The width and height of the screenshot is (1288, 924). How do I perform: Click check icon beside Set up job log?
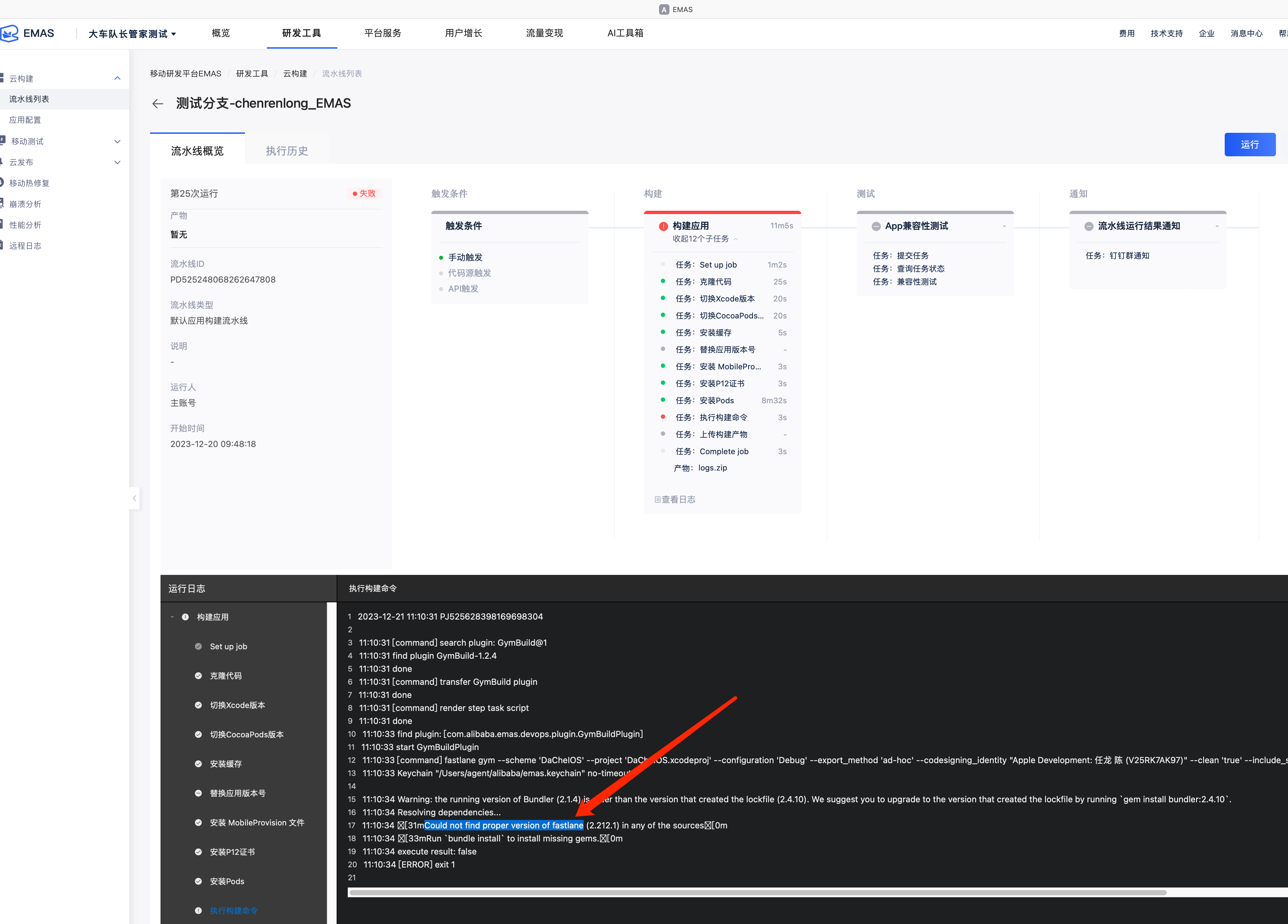coord(198,646)
